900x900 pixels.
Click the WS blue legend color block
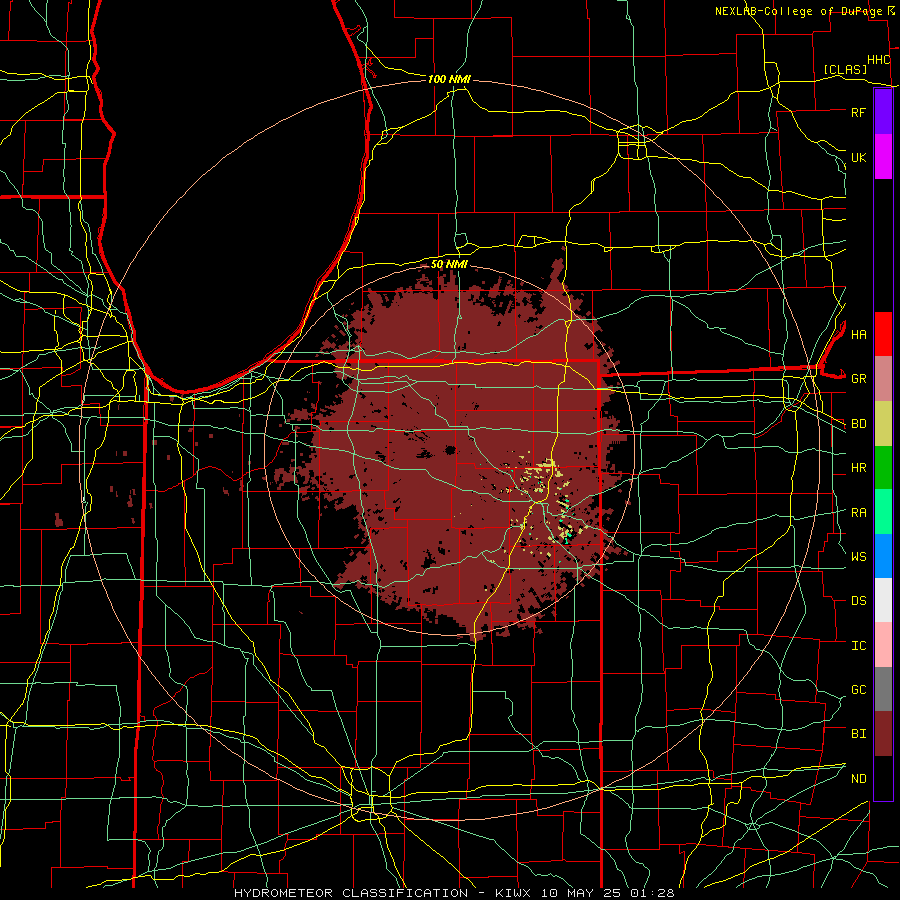point(883,556)
